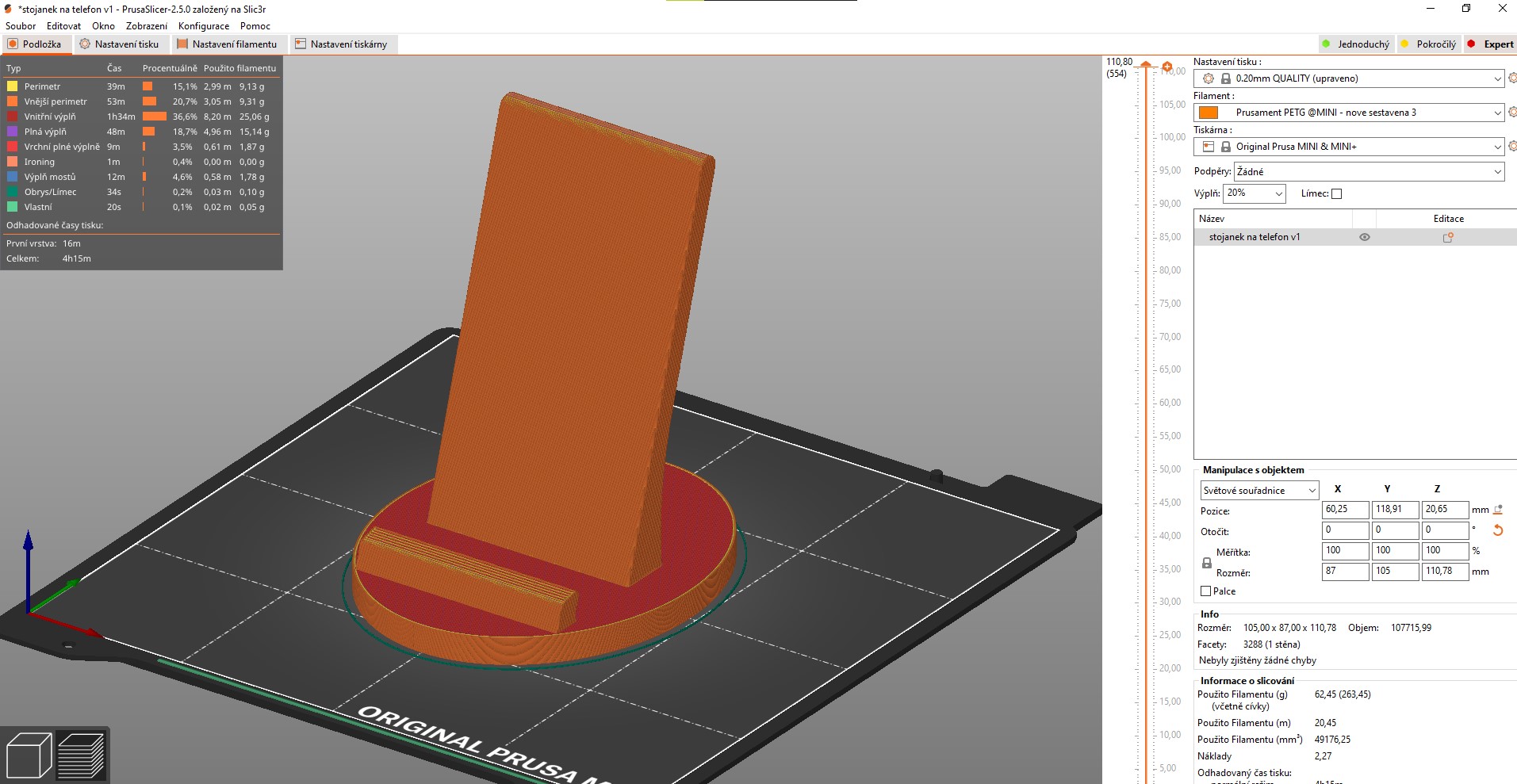The width and height of the screenshot is (1517, 784).
Task: Open the Zobrazení menu
Action: [147, 26]
